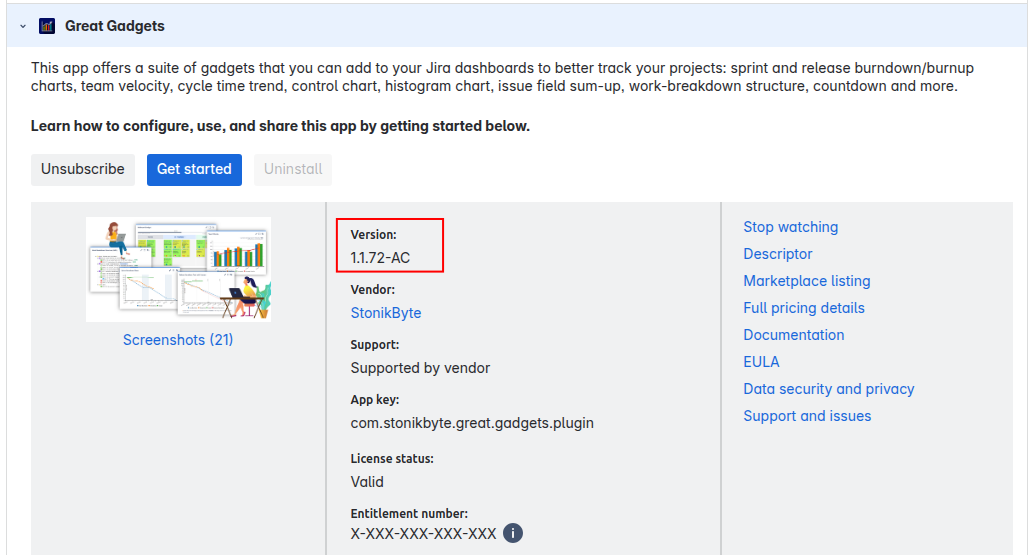Open the app screenshots thumbnail image
This screenshot has height=555, width=1032.
178,269
